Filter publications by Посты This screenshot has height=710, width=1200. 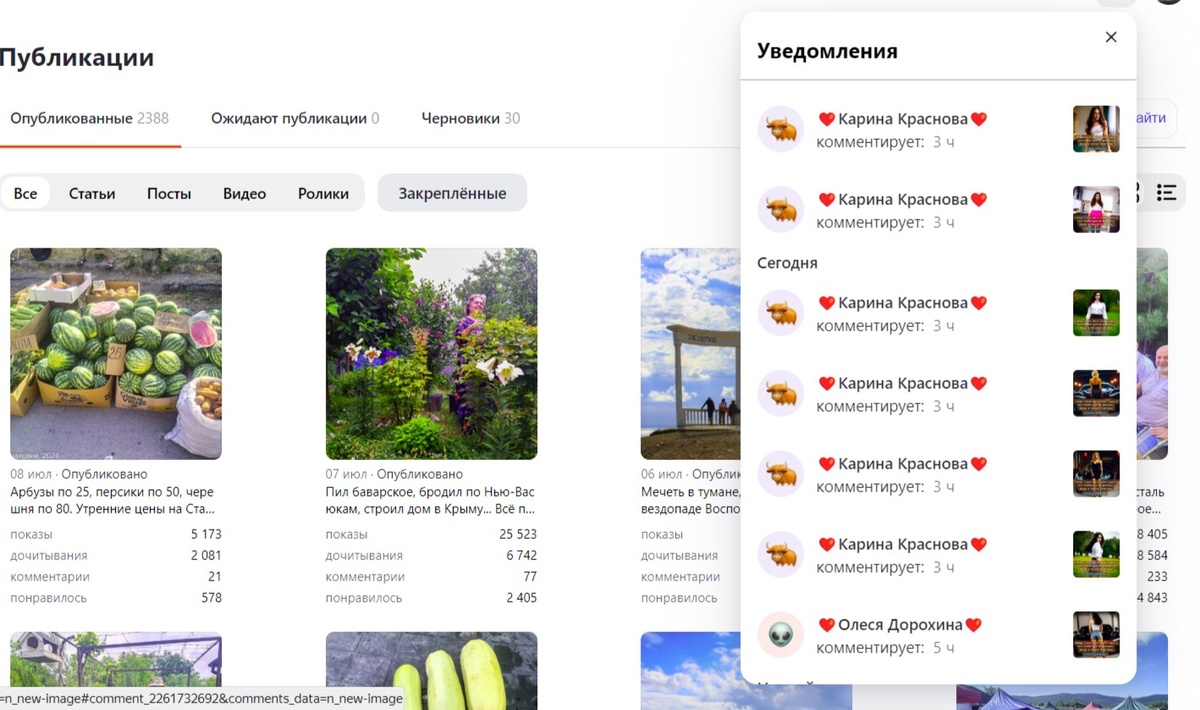click(169, 193)
